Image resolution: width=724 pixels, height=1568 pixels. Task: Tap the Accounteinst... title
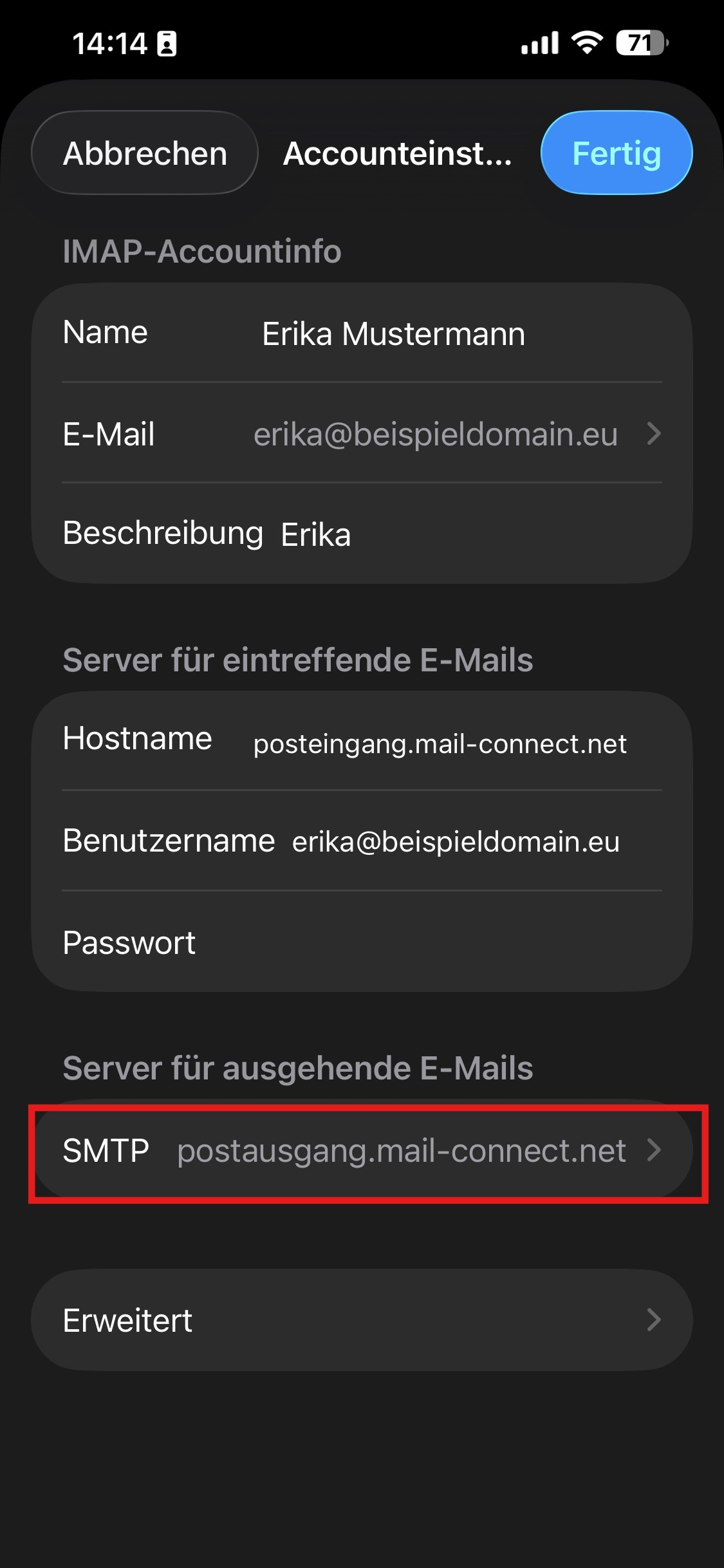(x=398, y=153)
